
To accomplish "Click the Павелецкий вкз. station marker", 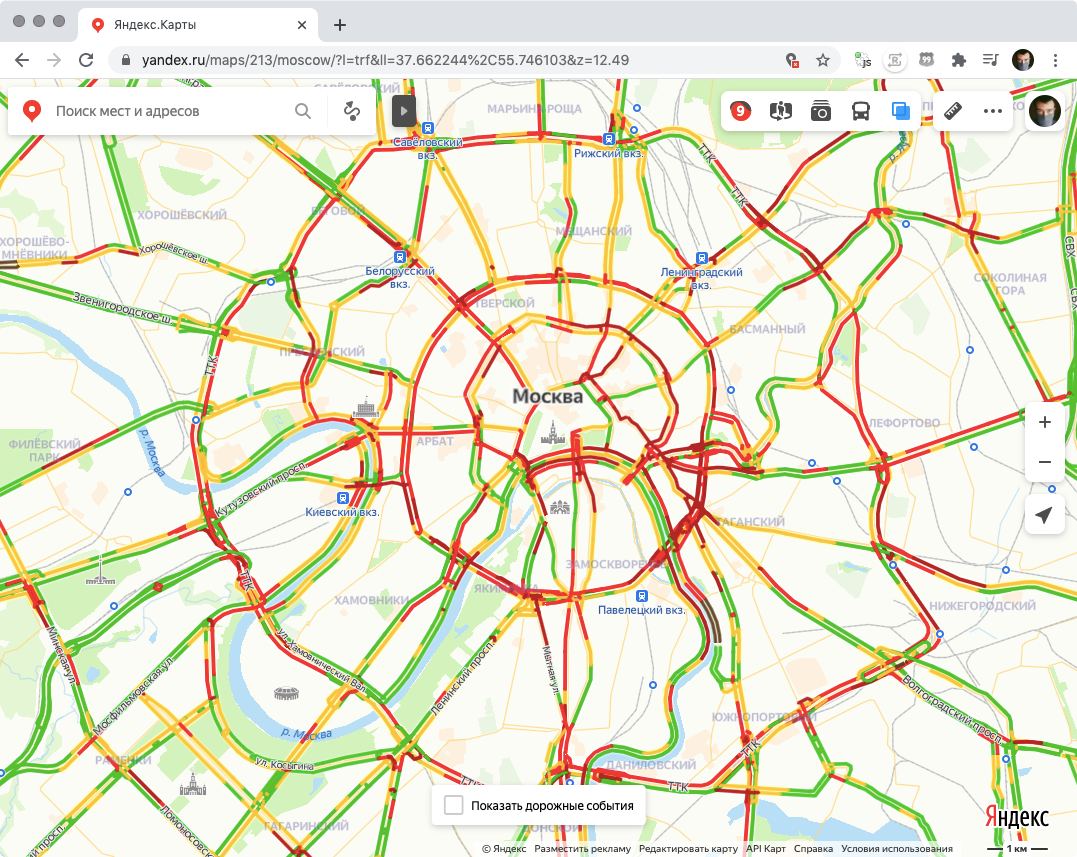I will point(642,595).
